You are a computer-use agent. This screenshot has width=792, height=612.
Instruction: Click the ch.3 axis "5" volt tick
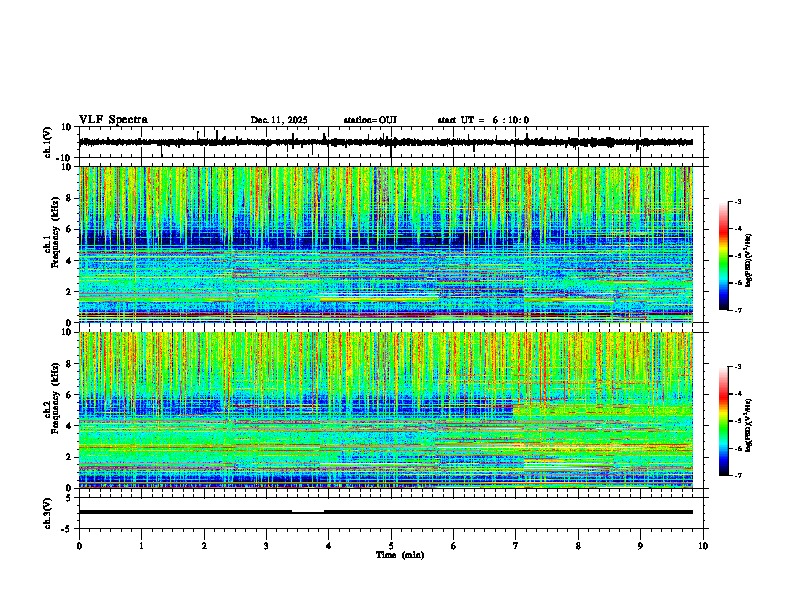(x=69, y=498)
